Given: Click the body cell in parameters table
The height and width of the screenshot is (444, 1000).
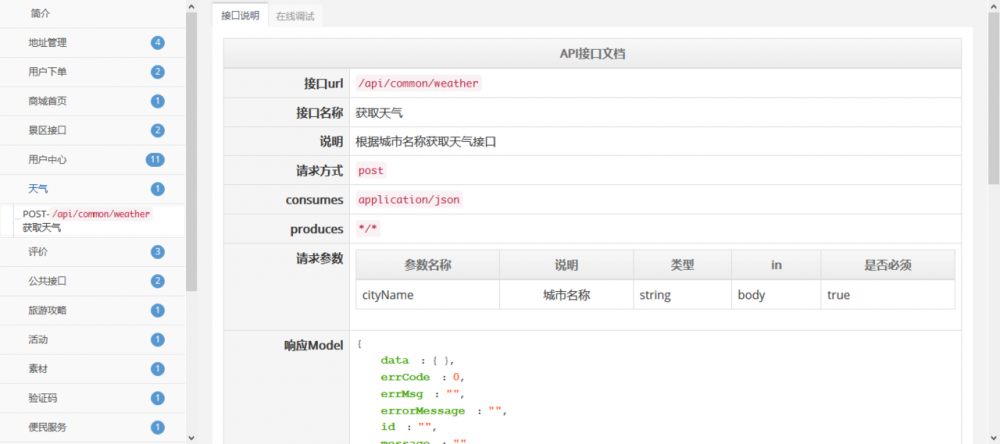Looking at the screenshot, I should click(776, 295).
